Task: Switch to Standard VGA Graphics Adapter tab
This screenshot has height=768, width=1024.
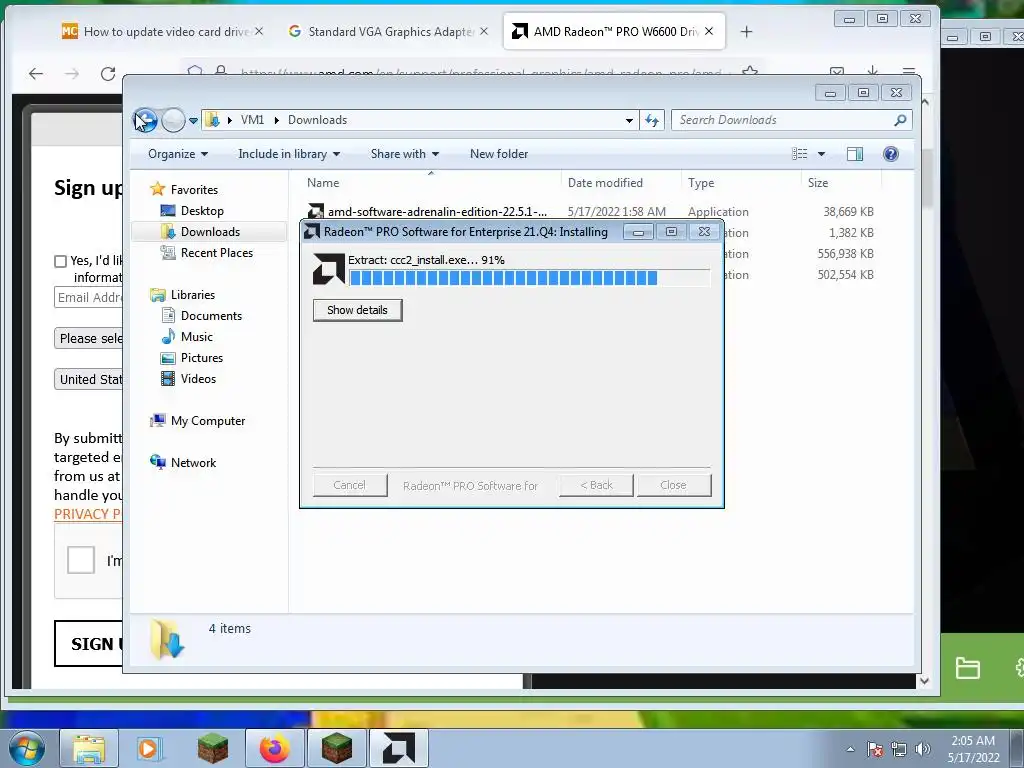Action: pos(388,31)
